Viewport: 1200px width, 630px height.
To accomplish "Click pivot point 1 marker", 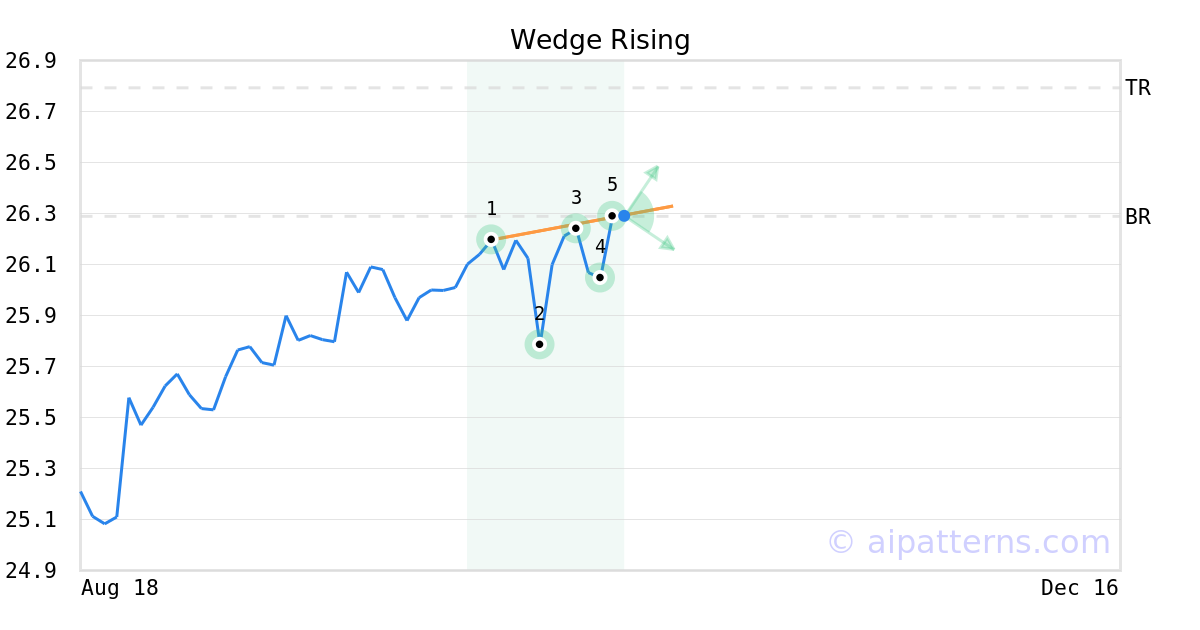I will [491, 239].
